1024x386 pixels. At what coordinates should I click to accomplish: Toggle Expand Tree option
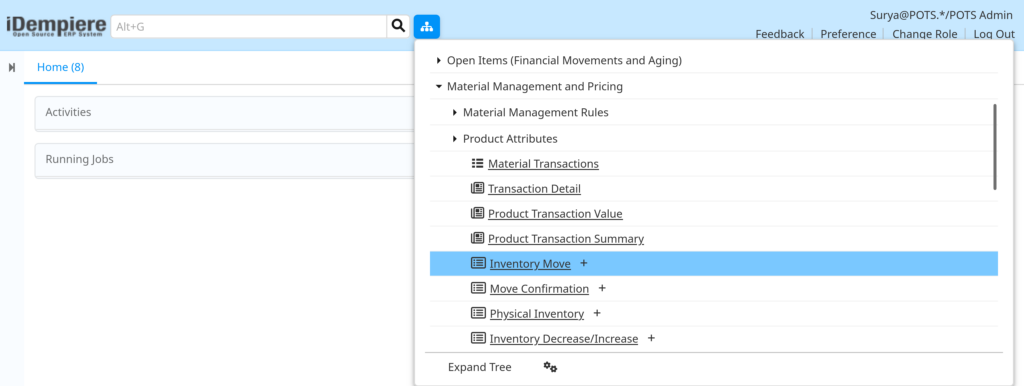[x=479, y=368]
